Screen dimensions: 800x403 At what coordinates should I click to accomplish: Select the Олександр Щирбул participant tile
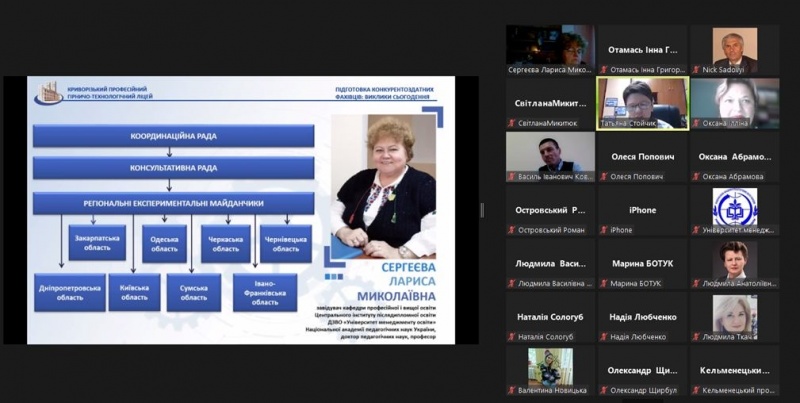coord(642,369)
